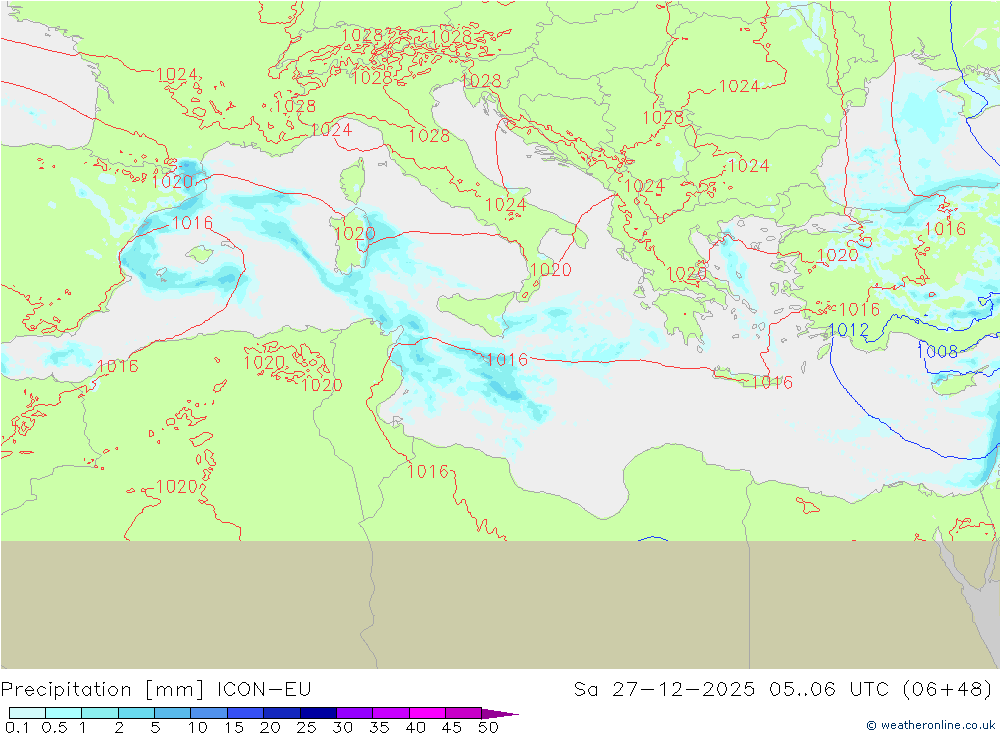Screen dimensions: 1000x733
Task: Select the purple 30–35 mm legend swatch
Action: [x=355, y=713]
